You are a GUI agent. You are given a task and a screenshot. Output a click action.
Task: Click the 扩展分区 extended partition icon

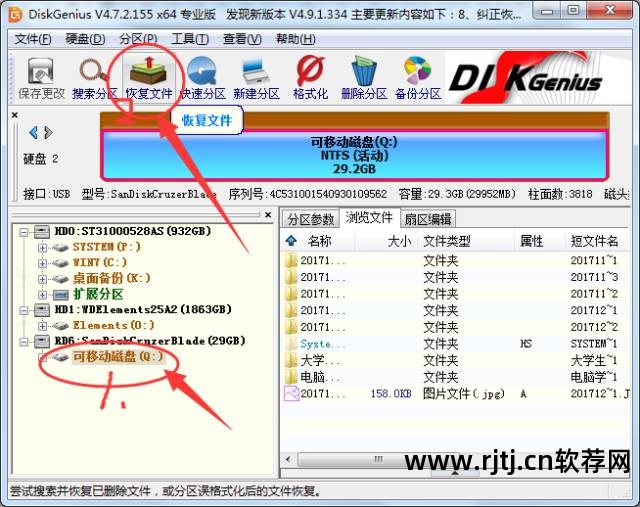(60, 294)
